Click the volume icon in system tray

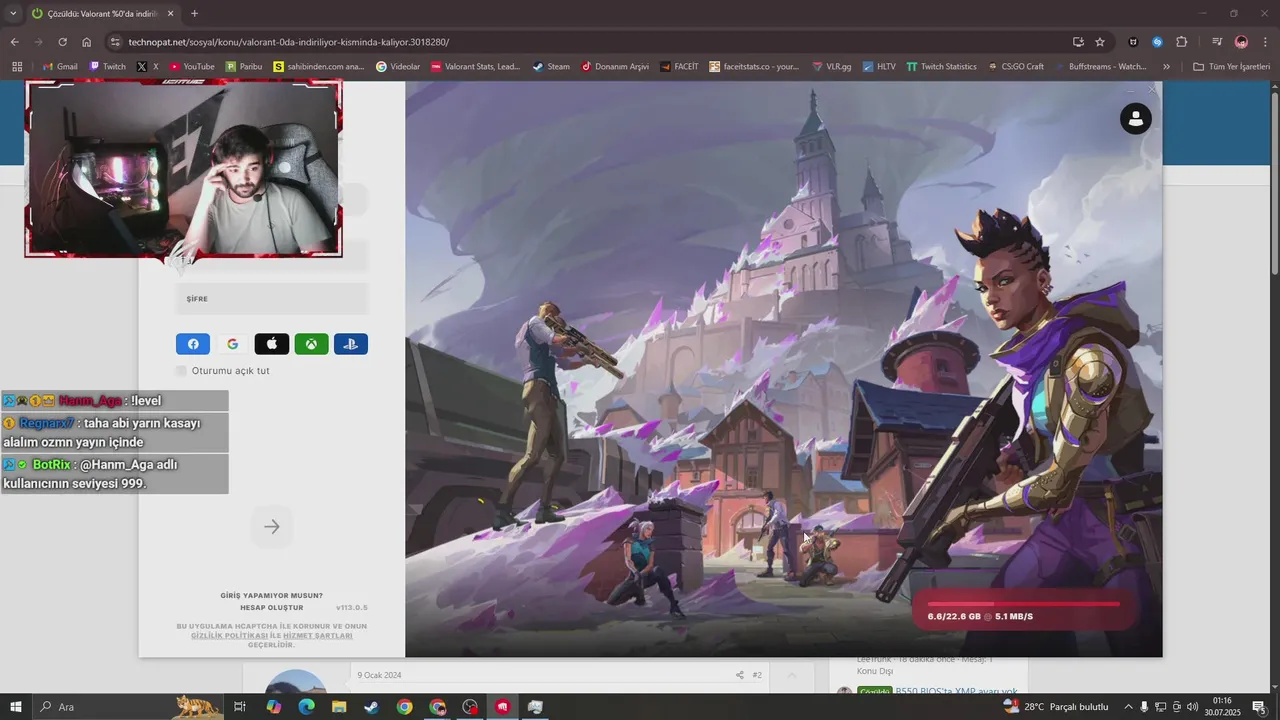pyautogui.click(x=1192, y=707)
